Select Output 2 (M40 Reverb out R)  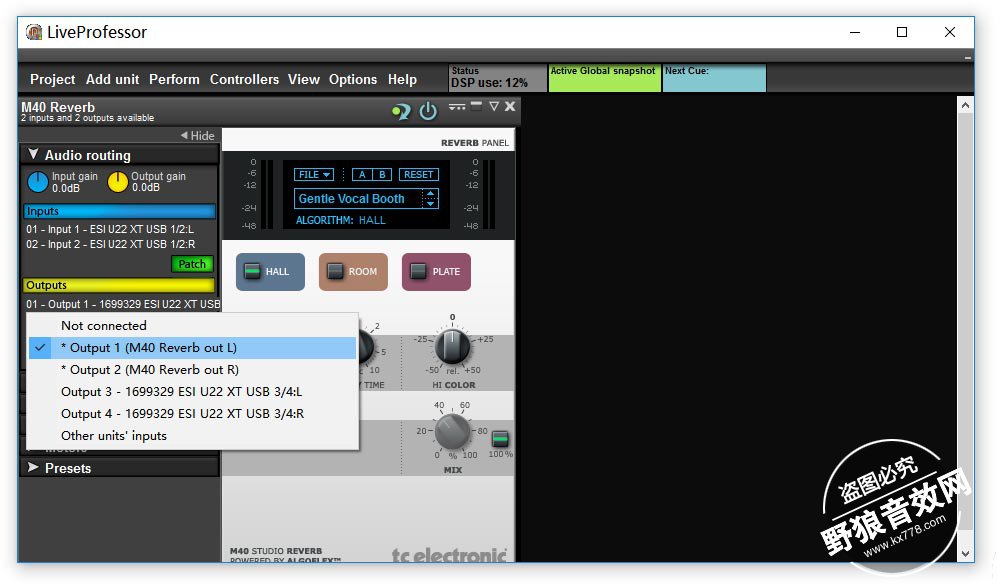193,369
